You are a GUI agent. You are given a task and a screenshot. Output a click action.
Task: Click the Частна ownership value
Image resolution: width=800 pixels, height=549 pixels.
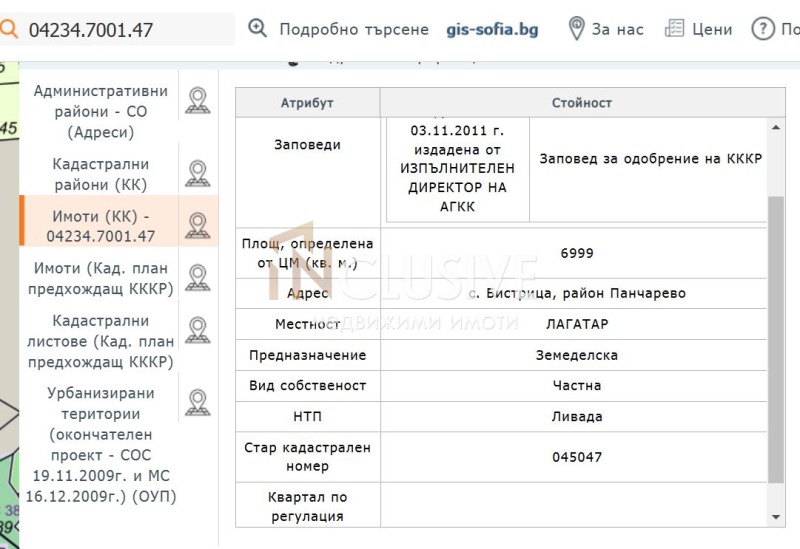[577, 386]
